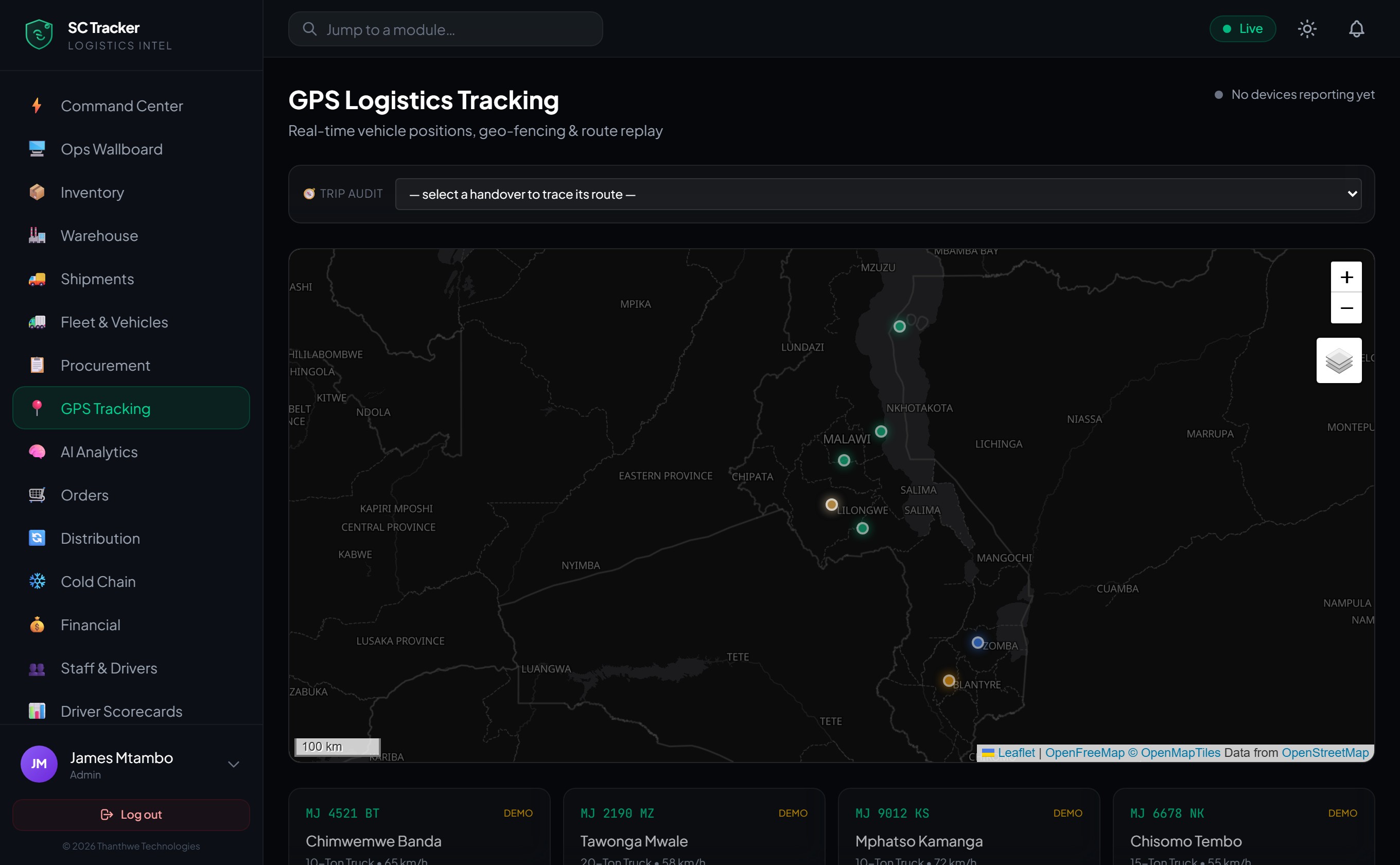Open the Driver Scorecards page
Screen dimensions: 1400x865
[x=131, y=711]
